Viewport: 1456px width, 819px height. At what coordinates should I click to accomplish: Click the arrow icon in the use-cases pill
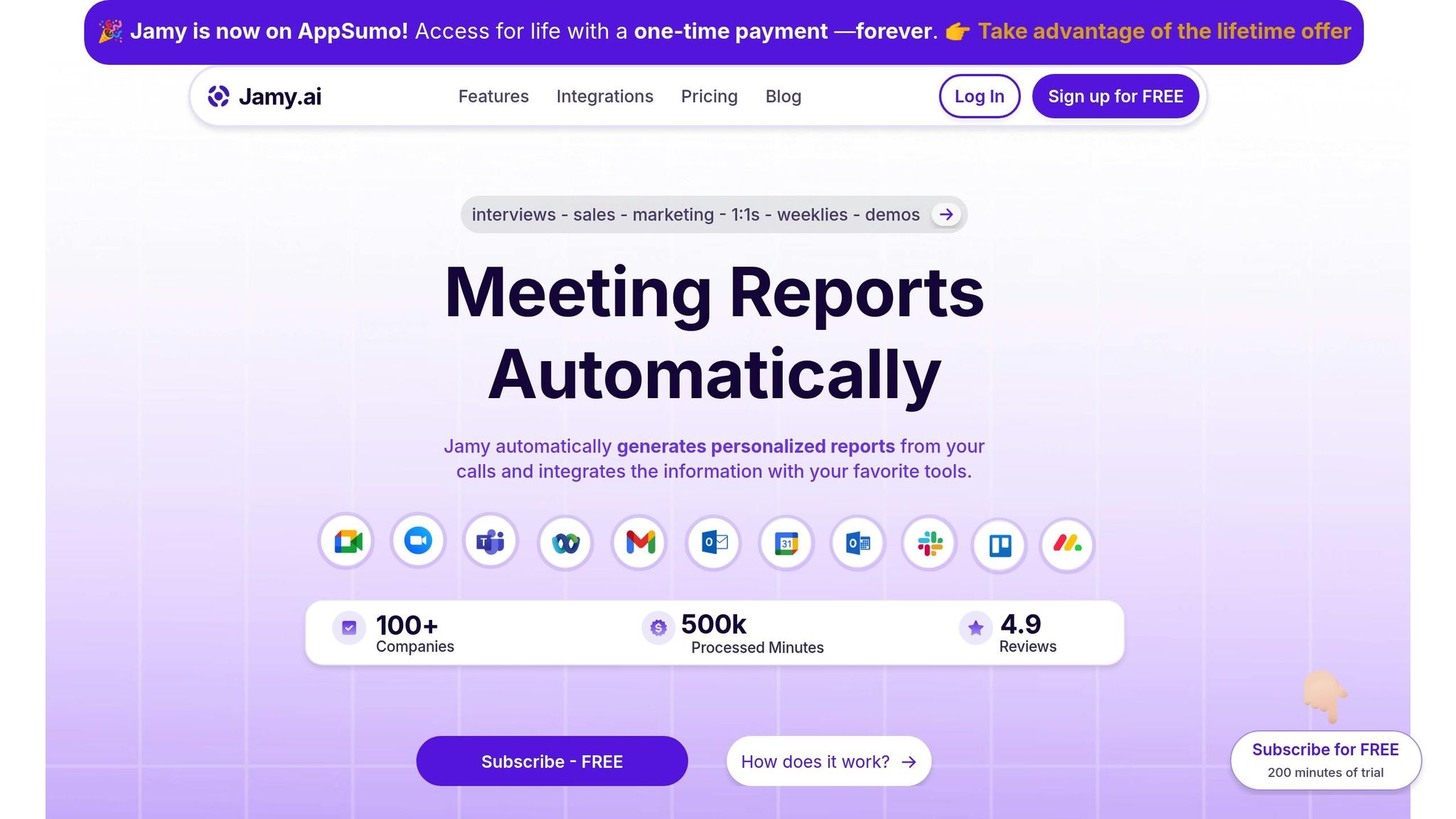coord(946,215)
